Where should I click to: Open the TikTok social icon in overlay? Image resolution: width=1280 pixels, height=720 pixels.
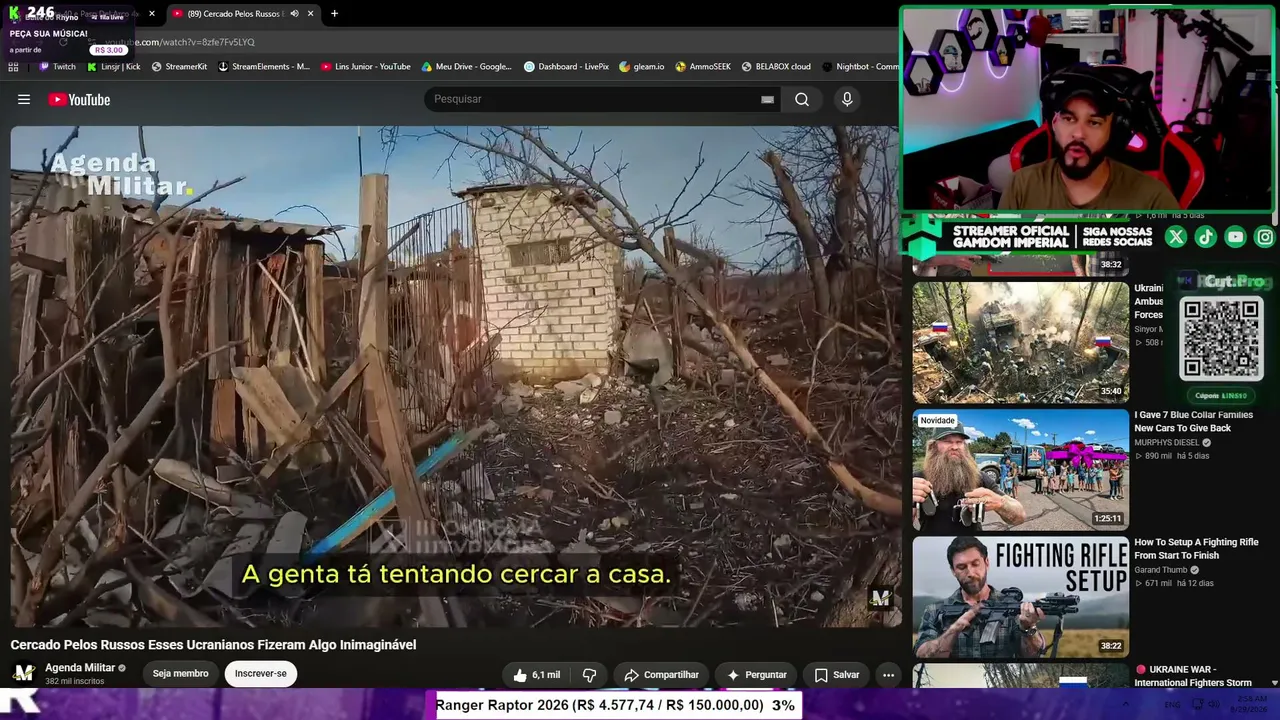point(1206,237)
